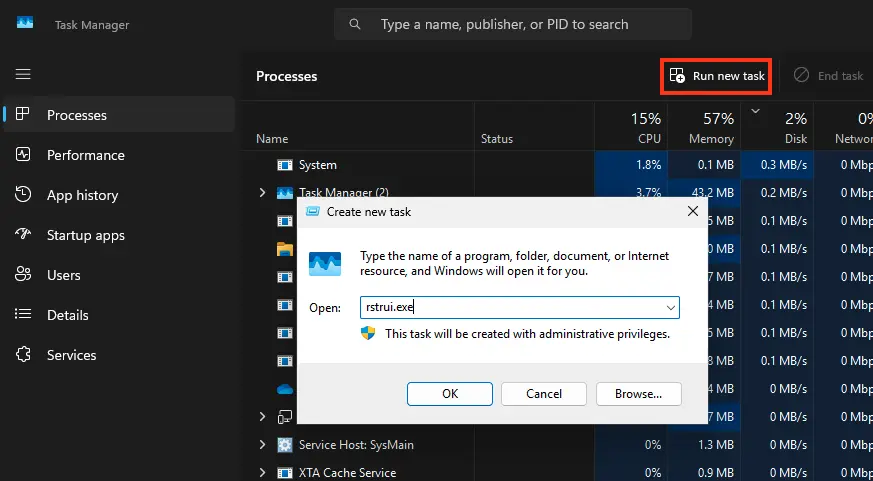This screenshot has height=481, width=873.
Task: Expand the Service Host: SysMain group
Action: [263, 444]
